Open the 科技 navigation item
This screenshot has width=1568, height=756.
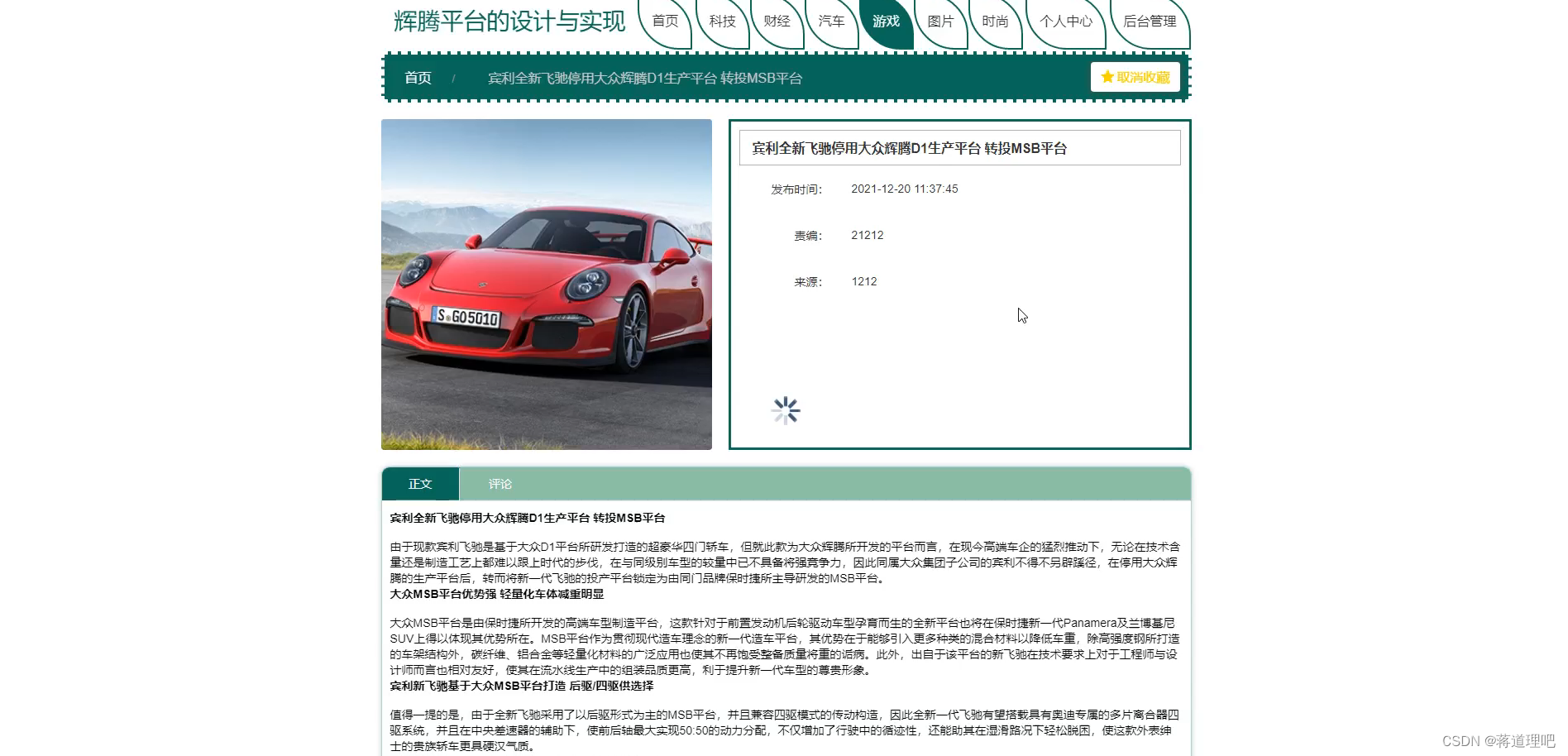click(x=721, y=22)
